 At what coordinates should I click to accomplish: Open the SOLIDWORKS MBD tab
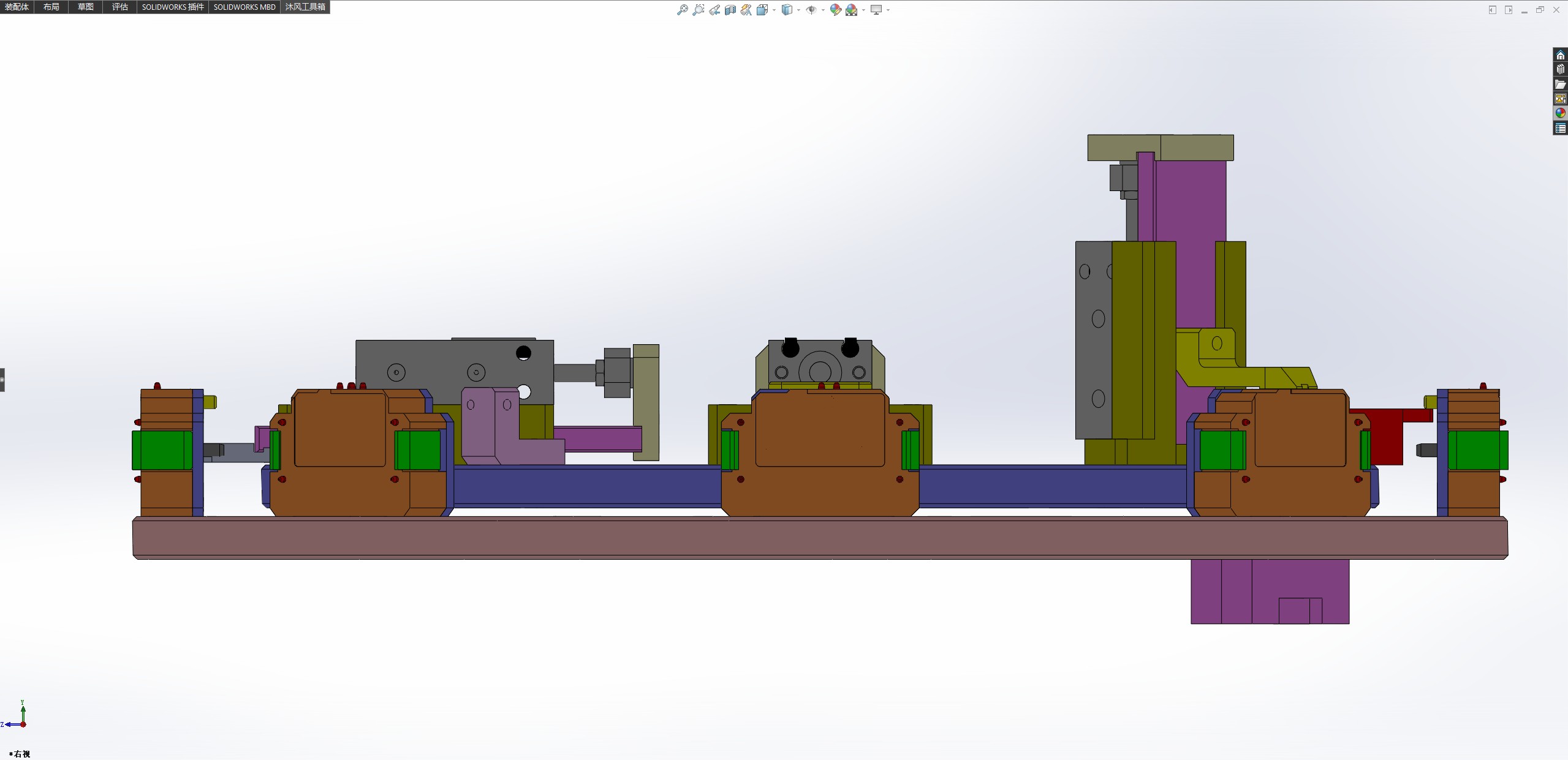(244, 7)
